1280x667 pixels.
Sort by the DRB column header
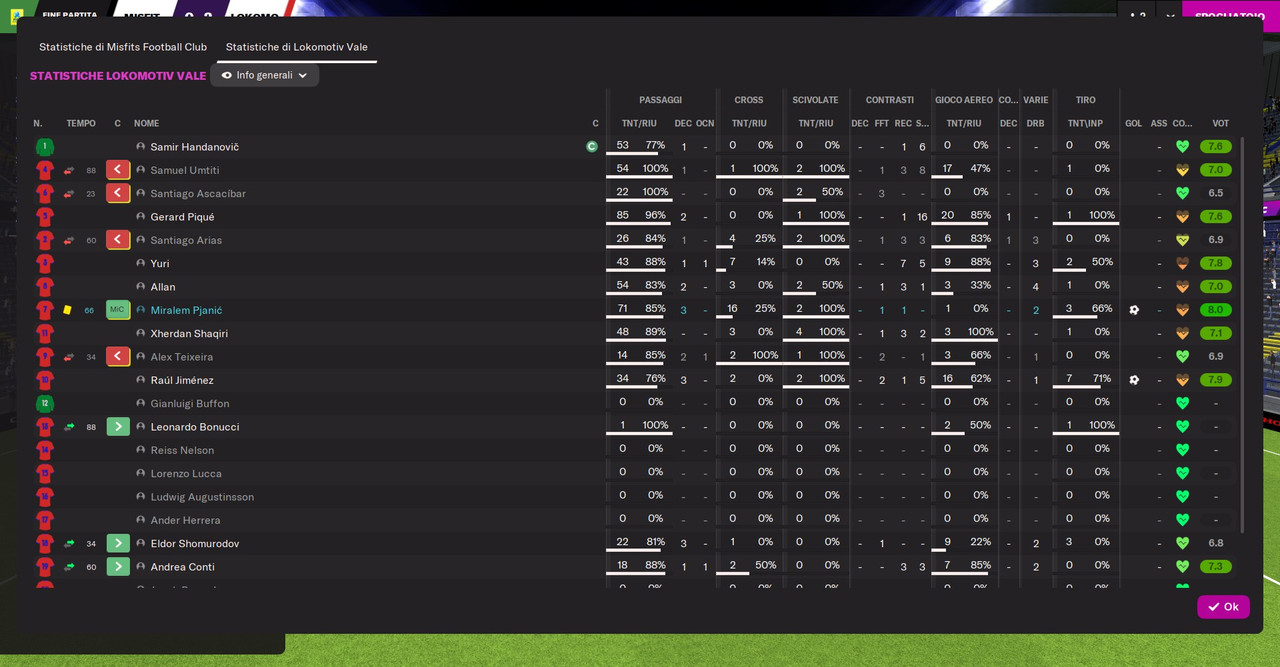[x=1036, y=124]
